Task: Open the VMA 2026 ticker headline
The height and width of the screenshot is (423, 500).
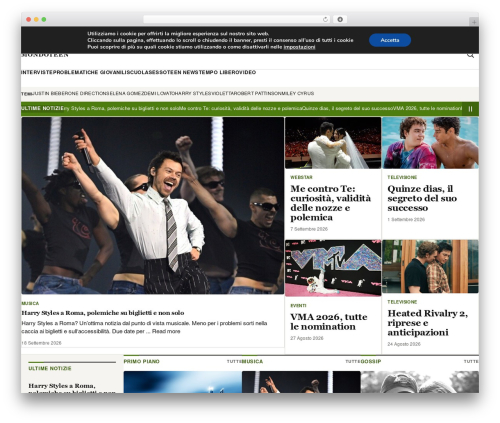Action: click(427, 109)
